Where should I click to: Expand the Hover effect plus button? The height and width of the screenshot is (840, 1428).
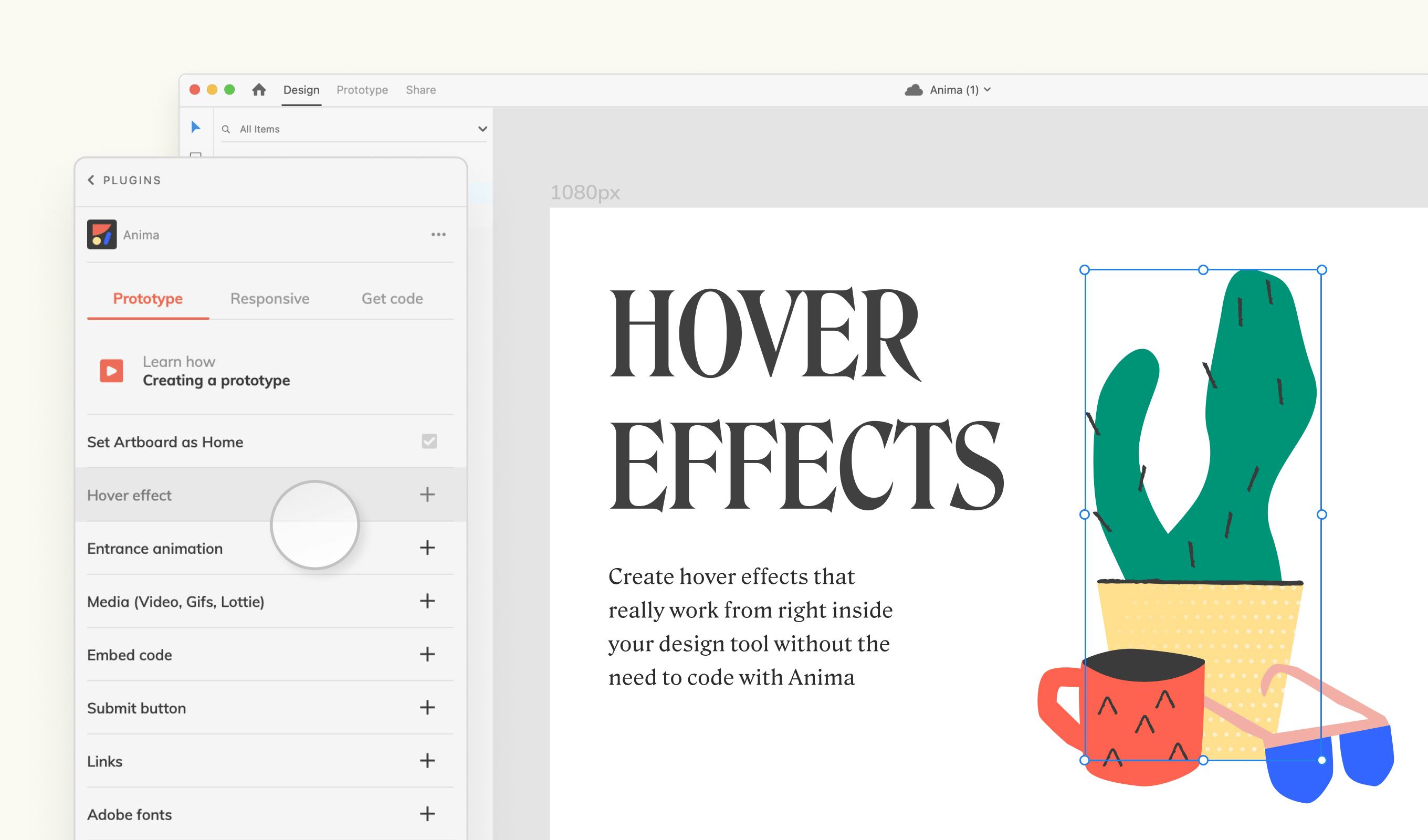pos(427,494)
